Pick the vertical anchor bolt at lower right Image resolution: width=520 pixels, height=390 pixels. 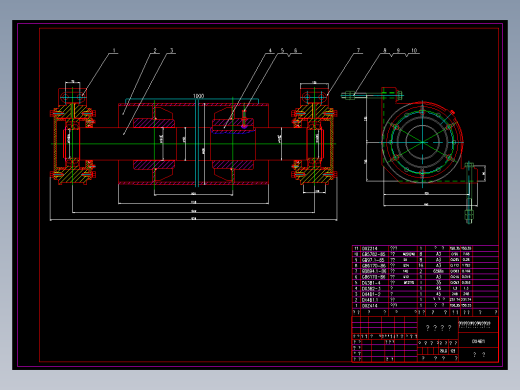coord(469,193)
